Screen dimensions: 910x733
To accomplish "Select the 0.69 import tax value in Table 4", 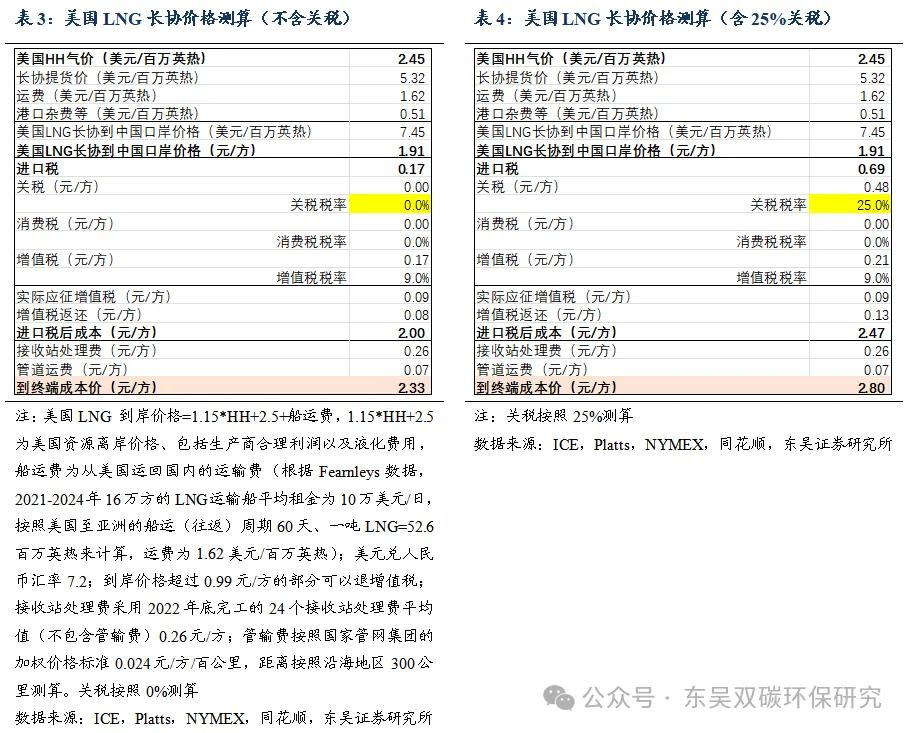I will (x=871, y=169).
